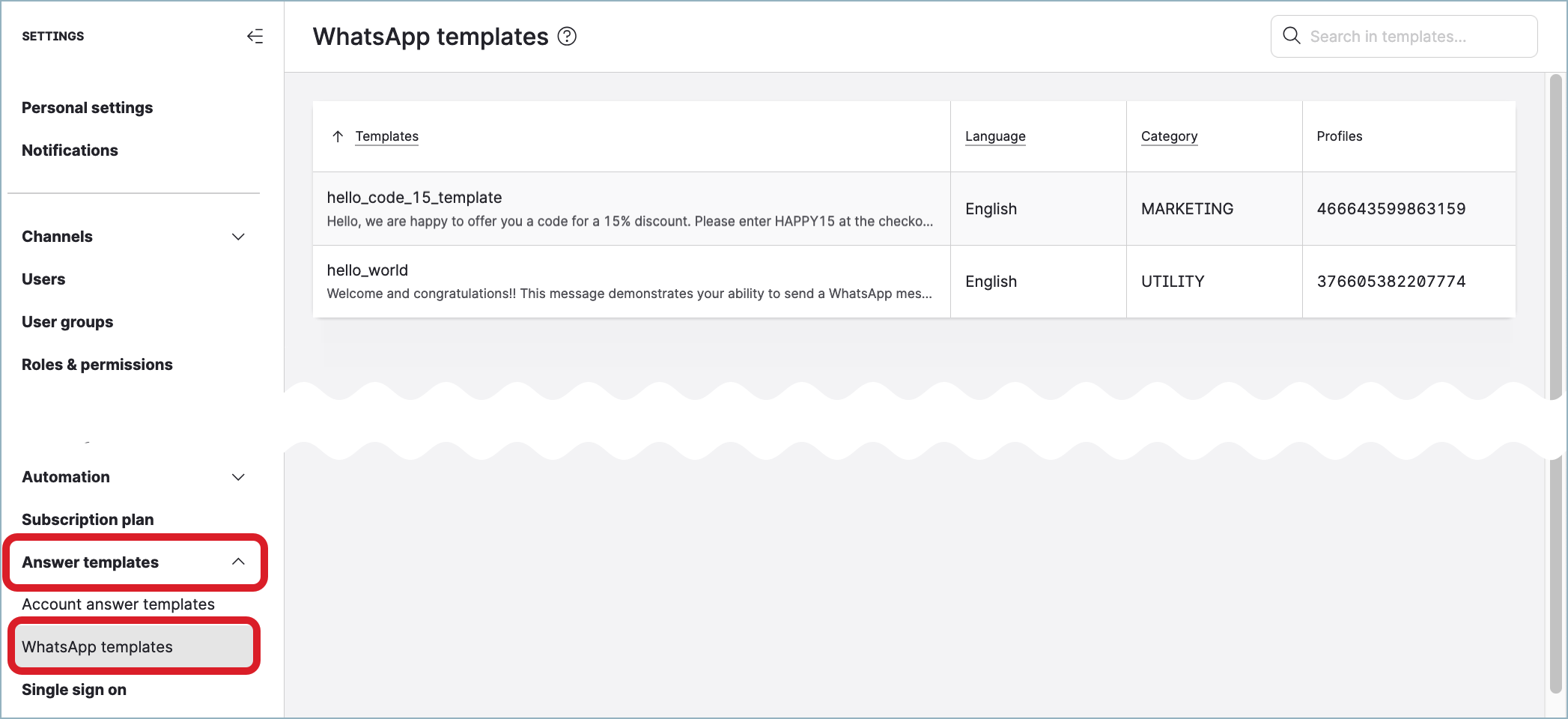Click the search magnifier icon
This screenshot has width=1568, height=719.
(1291, 35)
